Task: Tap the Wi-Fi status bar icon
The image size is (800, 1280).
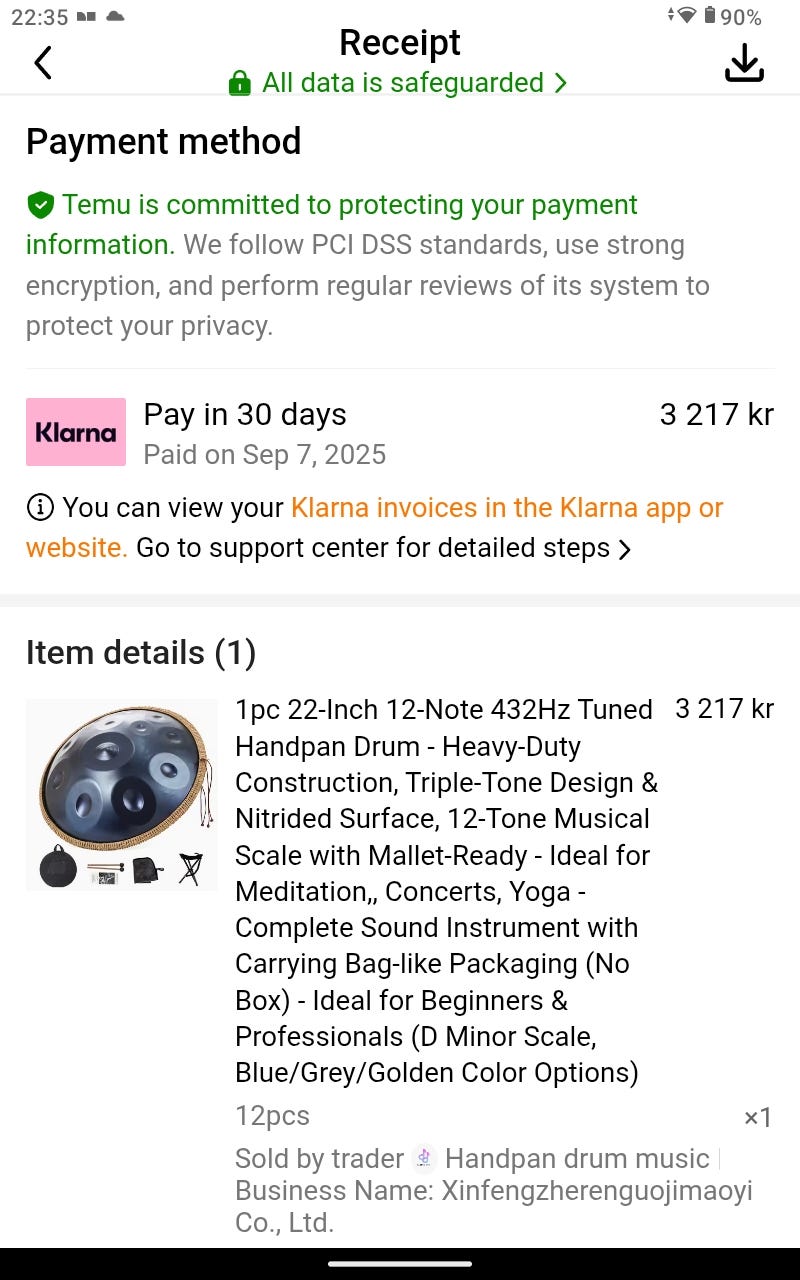Action: click(685, 16)
